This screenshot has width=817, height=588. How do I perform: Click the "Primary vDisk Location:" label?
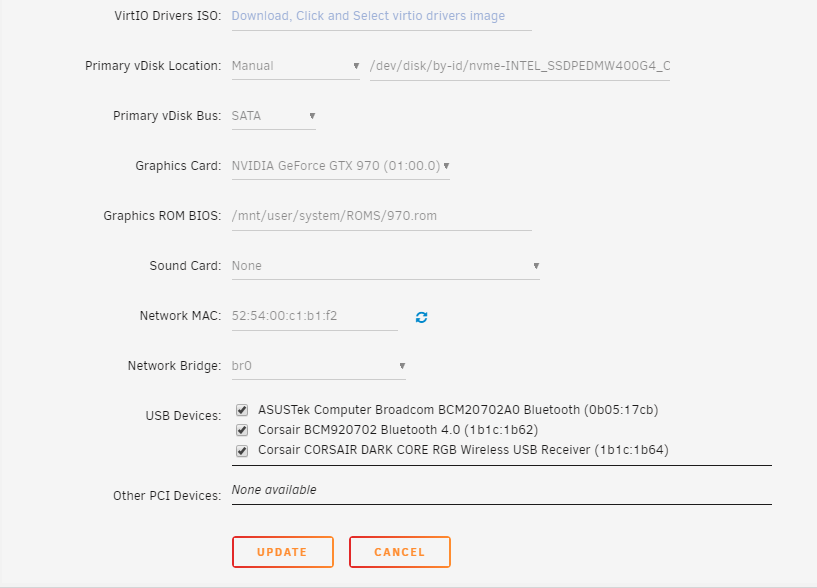(x=153, y=66)
